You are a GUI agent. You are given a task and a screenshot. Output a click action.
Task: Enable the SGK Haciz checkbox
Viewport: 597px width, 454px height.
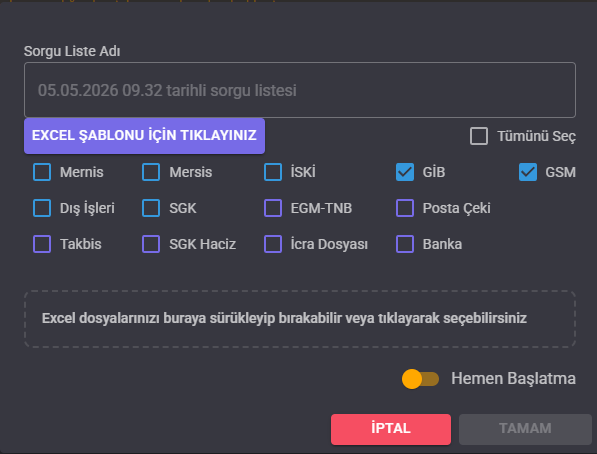pyautogui.click(x=151, y=244)
